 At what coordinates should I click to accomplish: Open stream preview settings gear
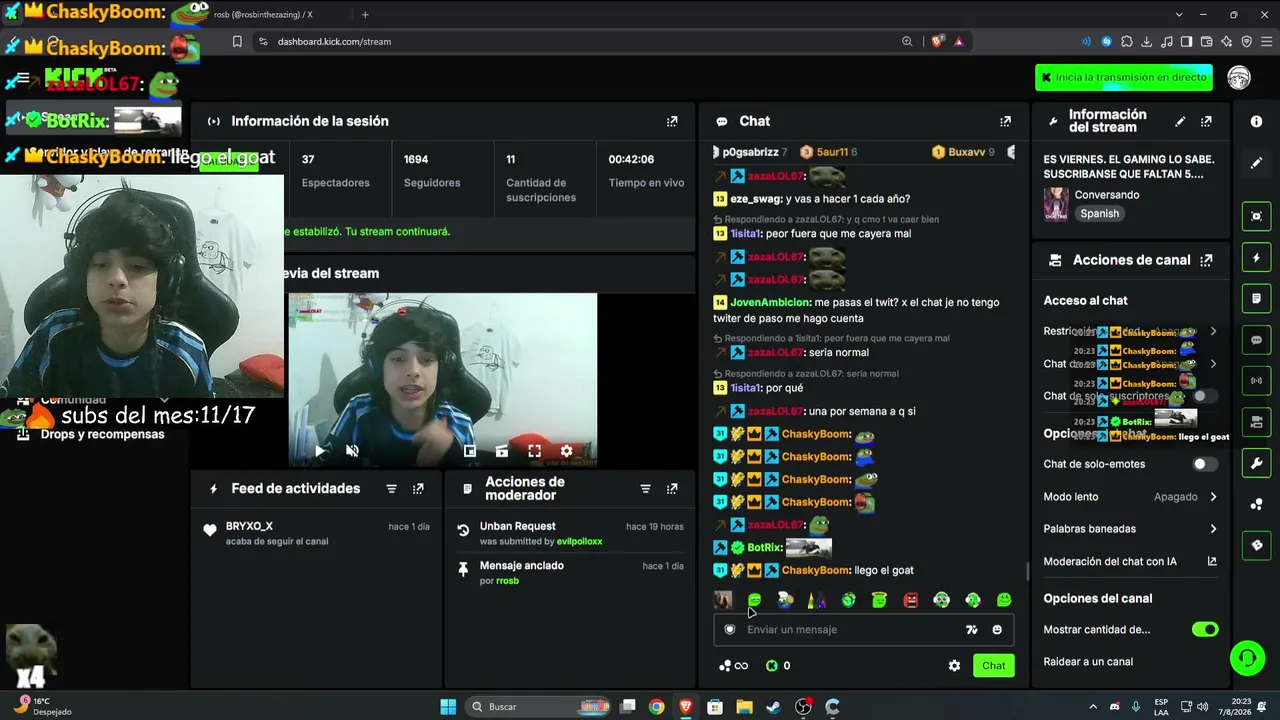[566, 451]
